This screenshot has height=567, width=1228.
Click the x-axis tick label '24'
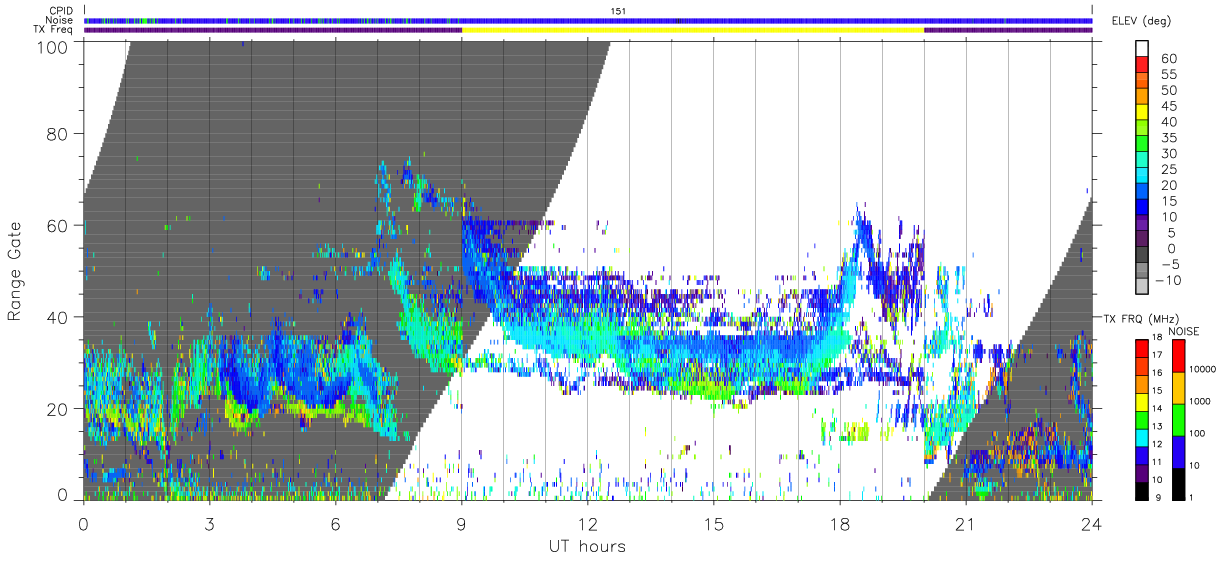[1092, 524]
